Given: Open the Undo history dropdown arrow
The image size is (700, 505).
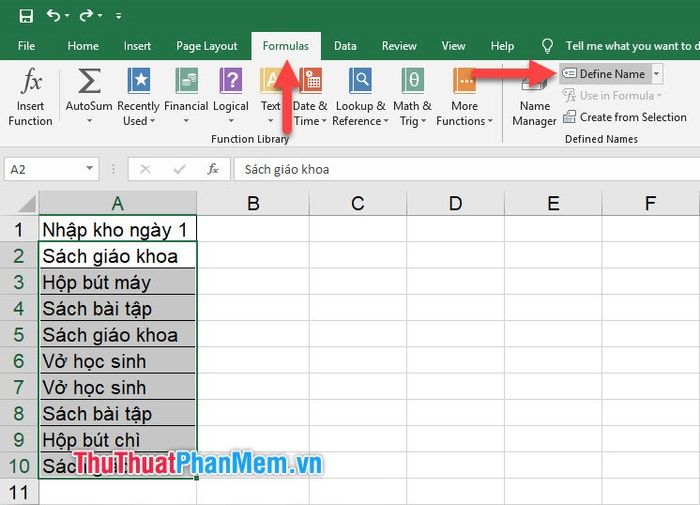Looking at the screenshot, I should tap(67, 16).
